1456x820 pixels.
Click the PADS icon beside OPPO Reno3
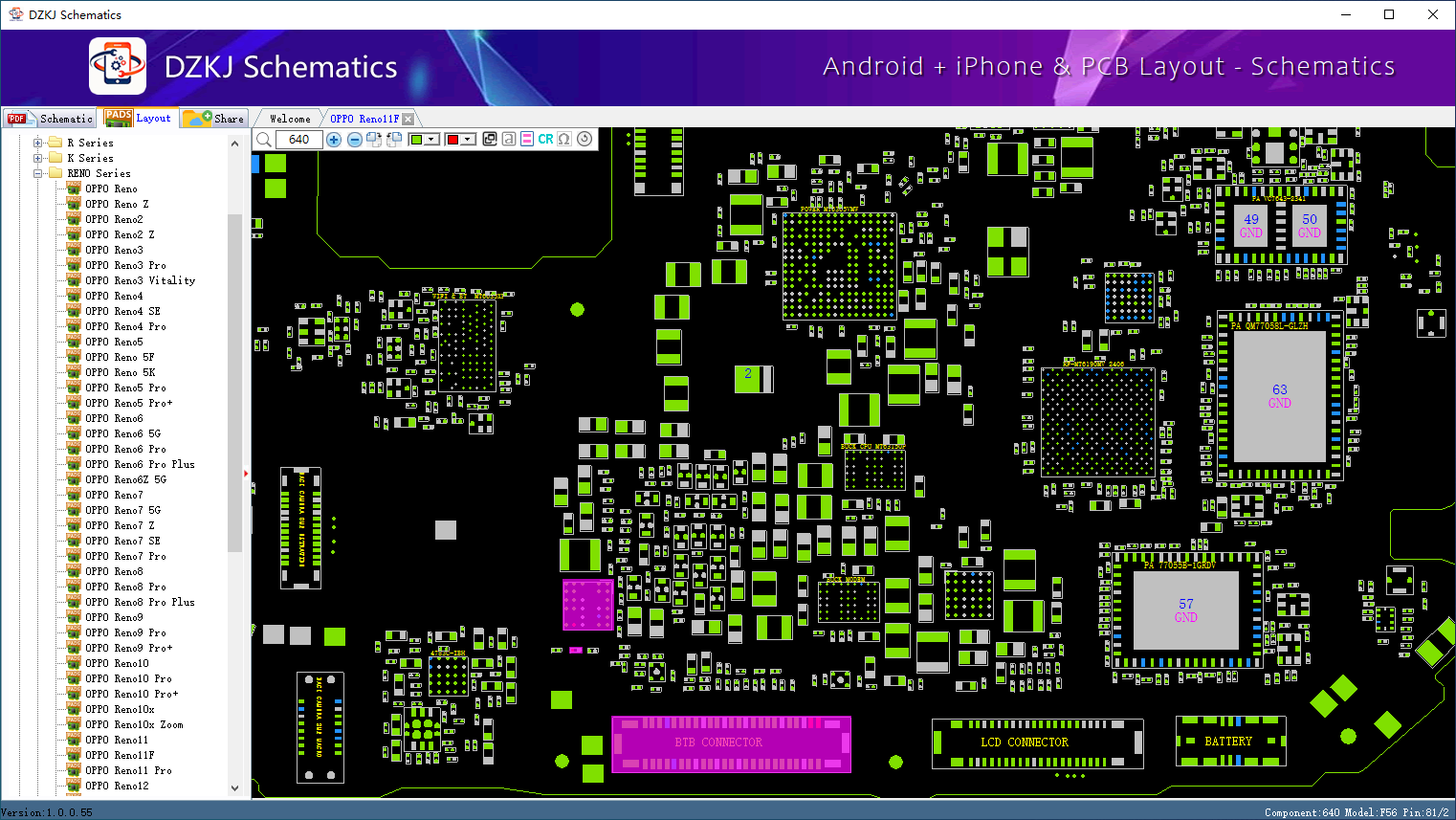(74, 250)
